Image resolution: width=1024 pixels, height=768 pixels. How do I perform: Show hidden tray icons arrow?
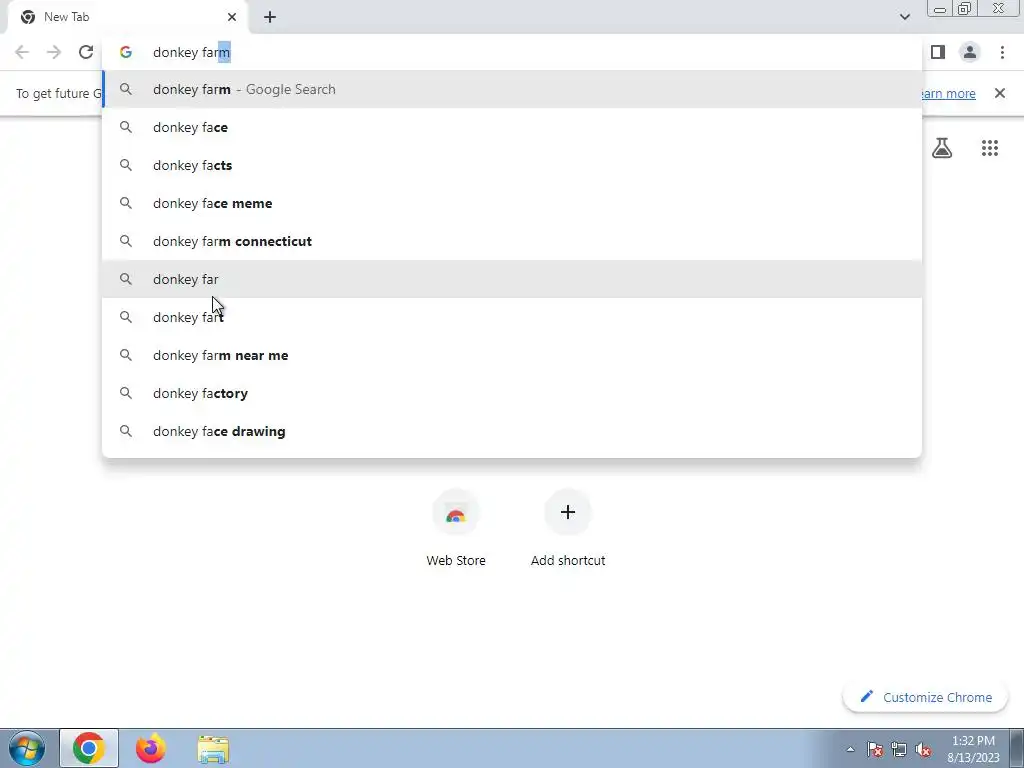coord(850,750)
